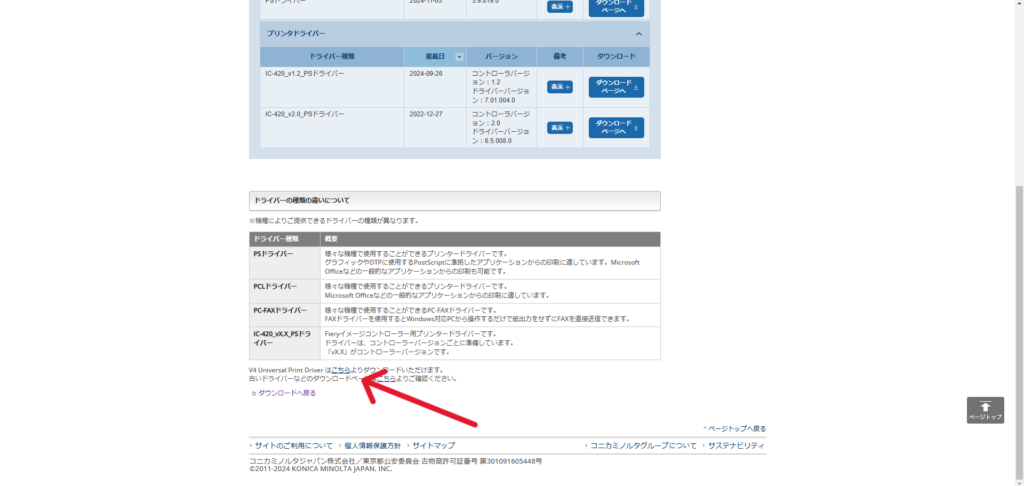Click the topmost partially visible ダウンロードページへ button
The image size is (1024, 486).
616,6
